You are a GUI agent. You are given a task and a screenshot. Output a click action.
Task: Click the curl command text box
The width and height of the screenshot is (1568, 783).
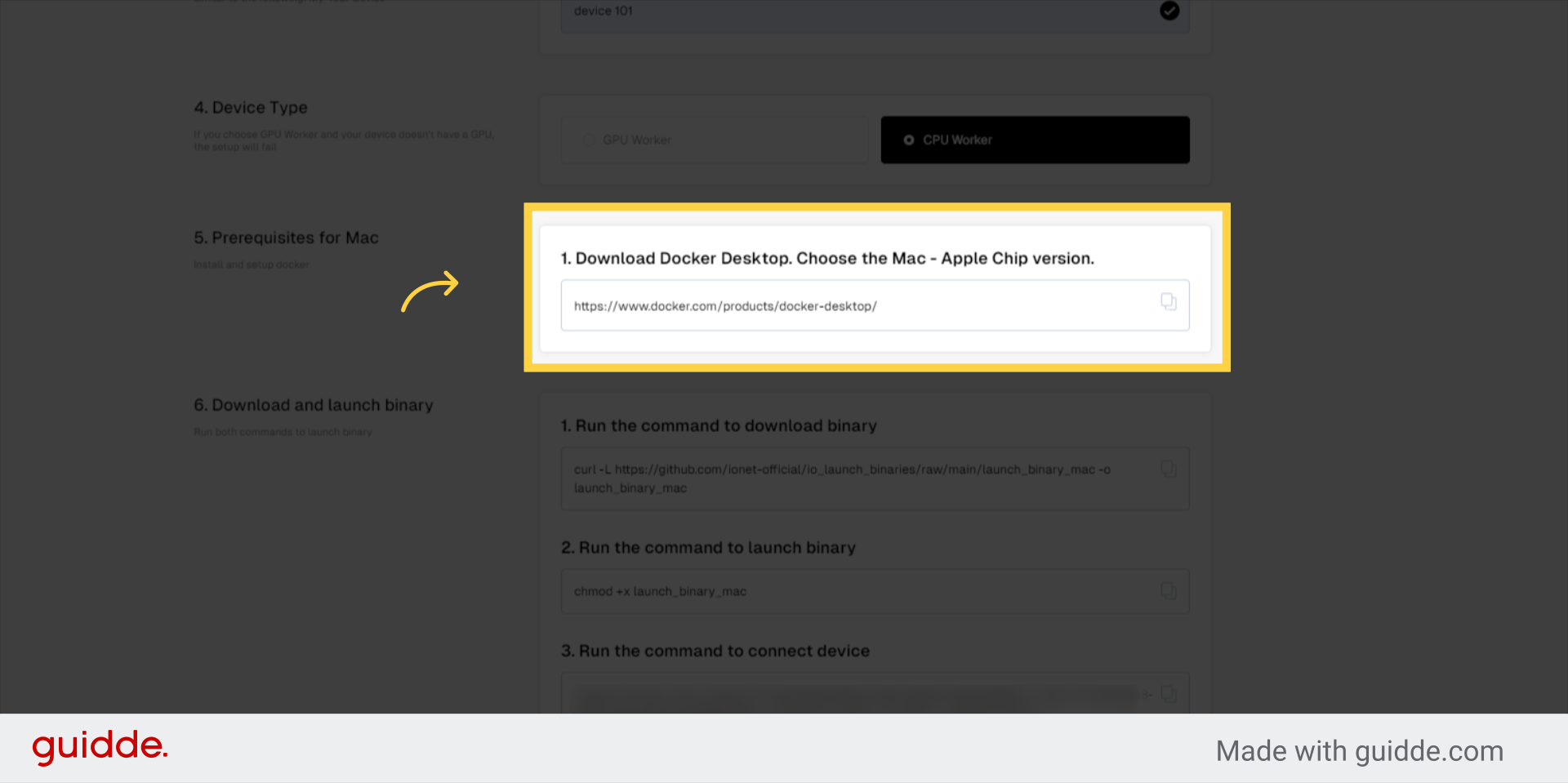click(875, 478)
